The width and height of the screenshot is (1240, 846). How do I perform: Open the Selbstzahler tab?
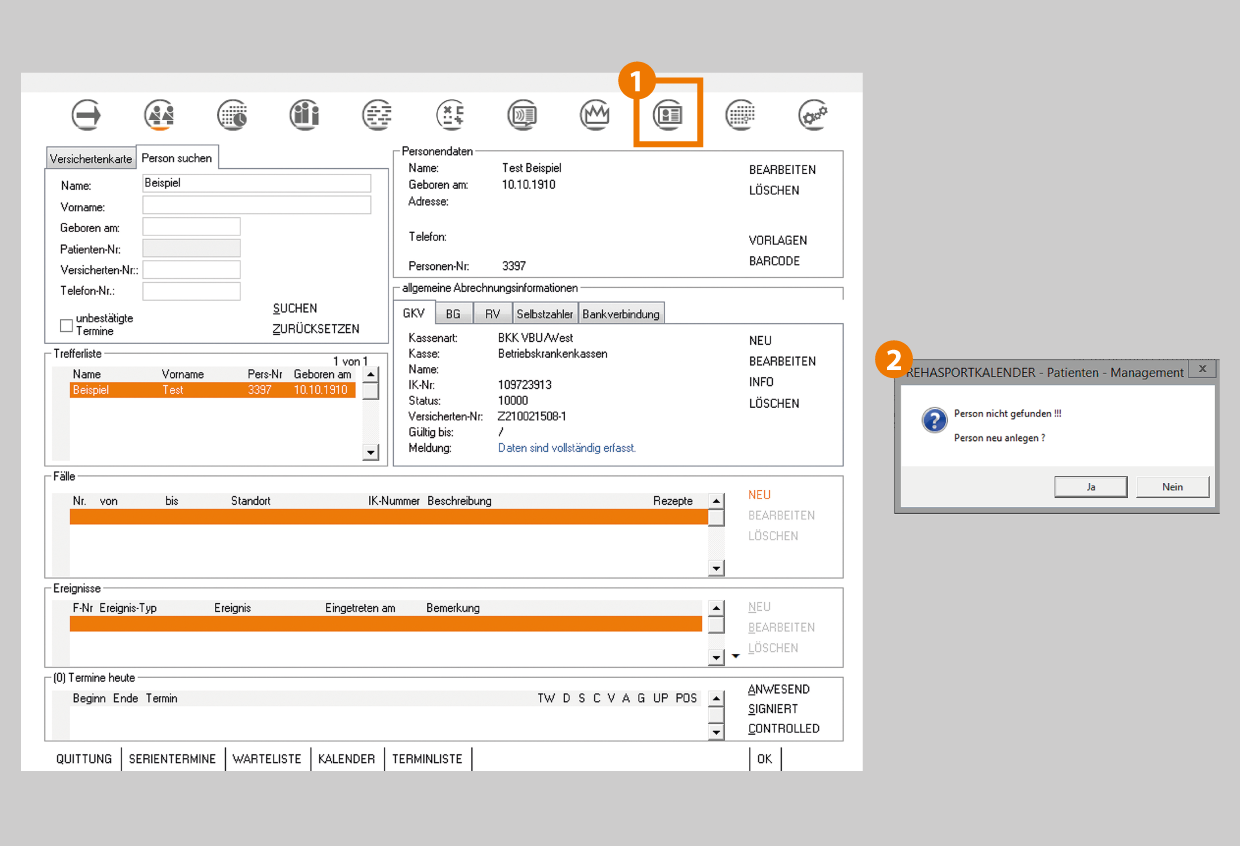click(545, 314)
